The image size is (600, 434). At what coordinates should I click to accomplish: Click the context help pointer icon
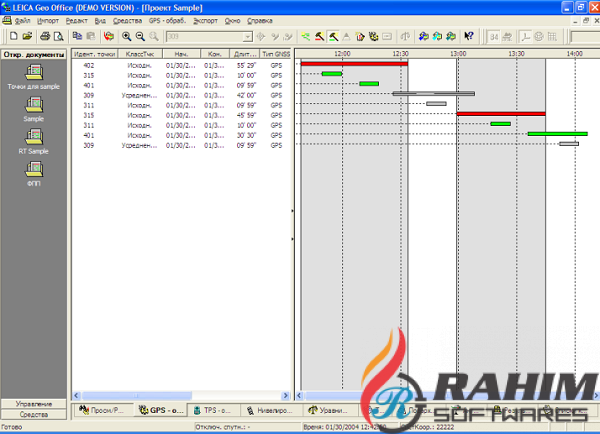pos(469,36)
